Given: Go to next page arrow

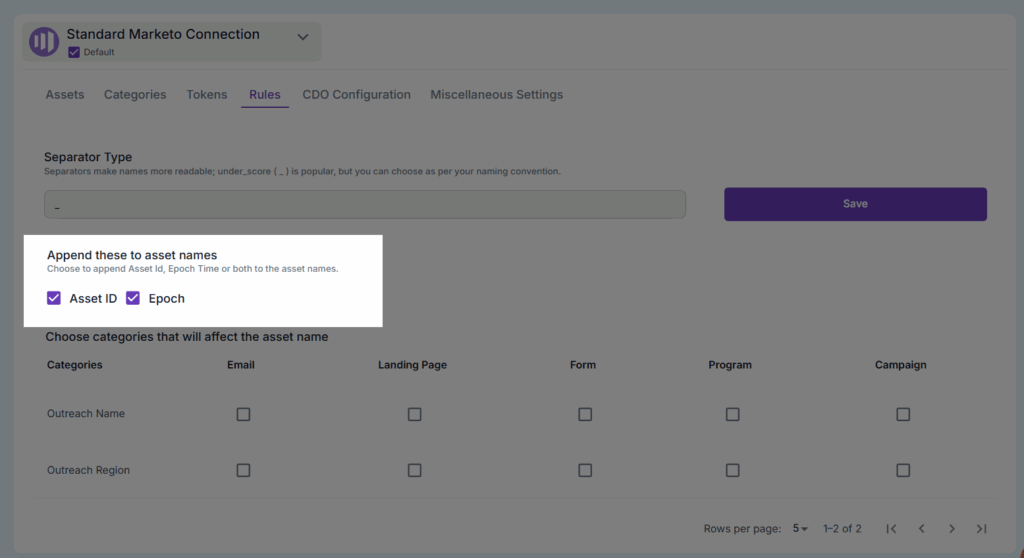Looking at the screenshot, I should (x=952, y=528).
